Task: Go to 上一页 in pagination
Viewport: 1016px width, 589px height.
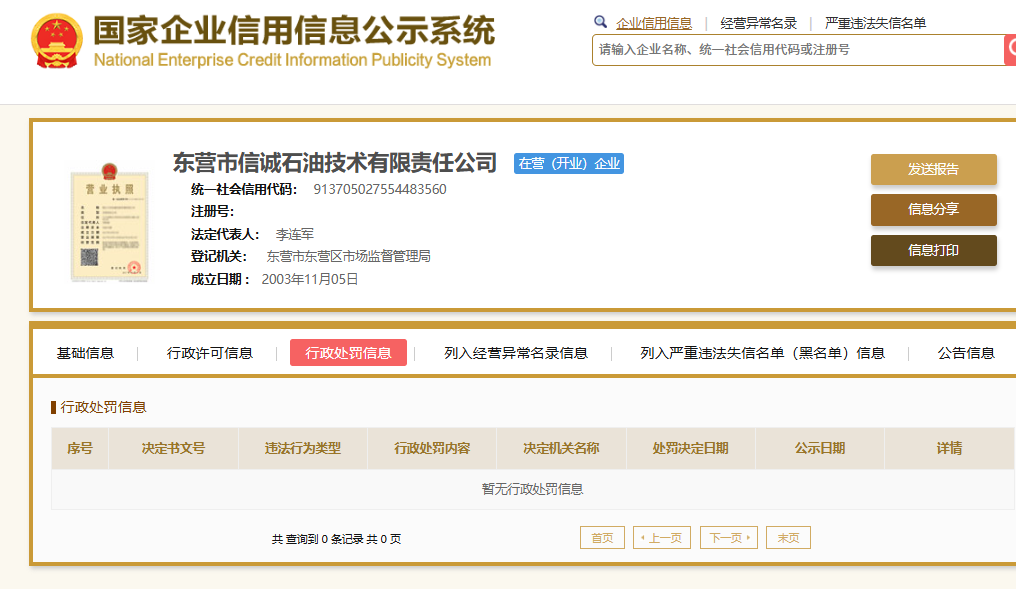Action: pyautogui.click(x=662, y=538)
